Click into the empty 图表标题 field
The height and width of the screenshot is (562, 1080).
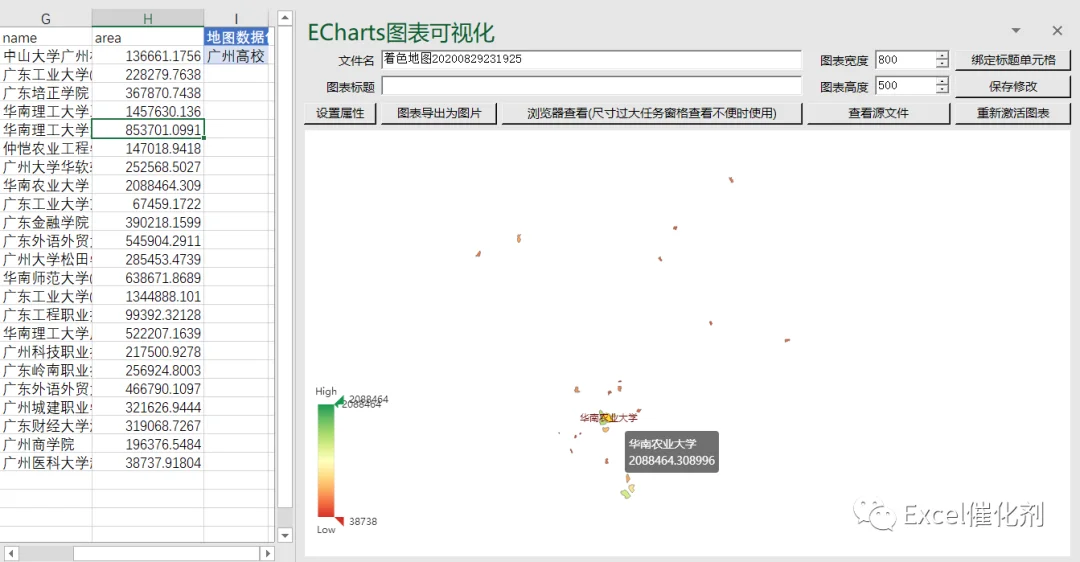[592, 86]
